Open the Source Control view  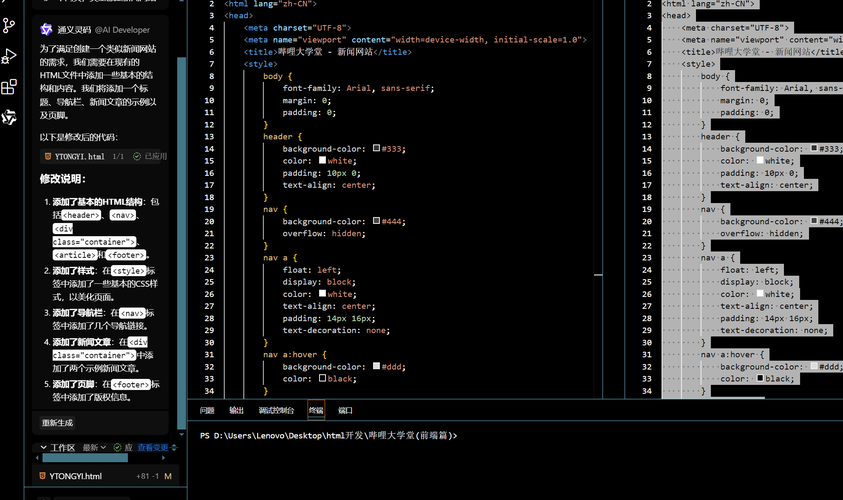[x=9, y=25]
